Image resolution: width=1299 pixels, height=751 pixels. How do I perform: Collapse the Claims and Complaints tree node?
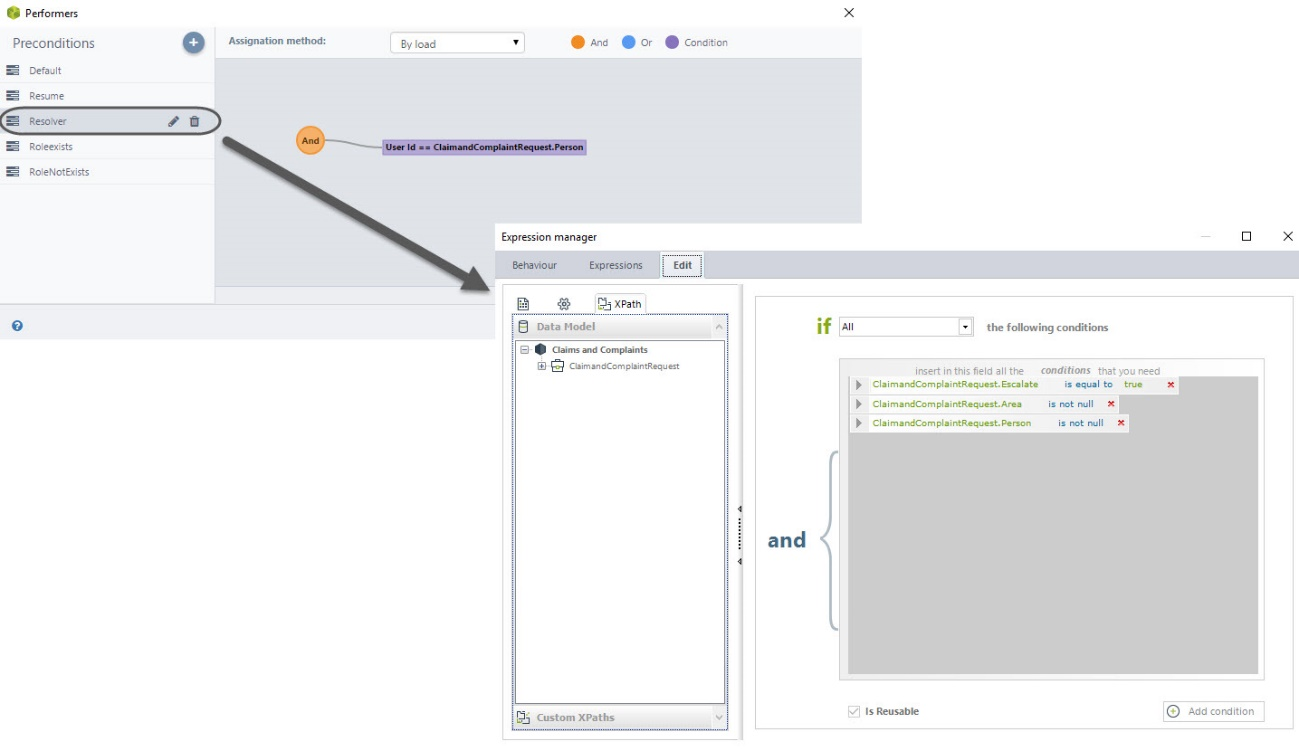[x=525, y=350]
